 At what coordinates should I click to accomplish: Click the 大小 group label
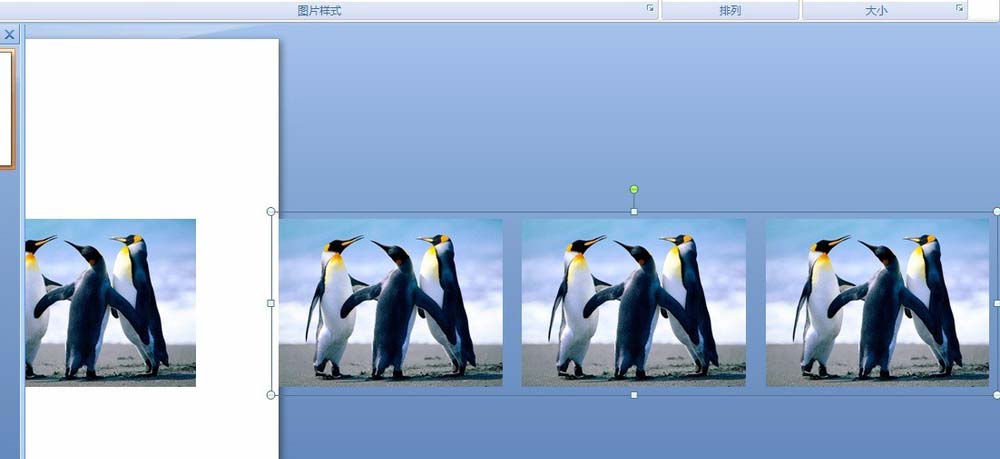(876, 11)
